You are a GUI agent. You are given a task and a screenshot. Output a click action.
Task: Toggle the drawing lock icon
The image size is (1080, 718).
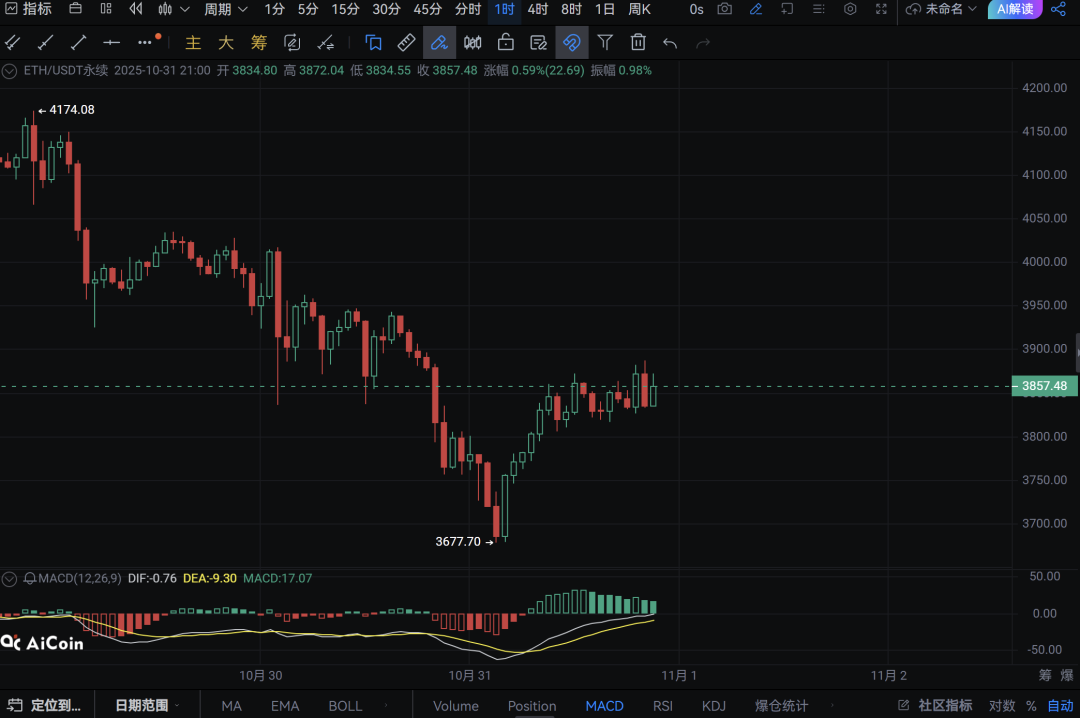[x=506, y=43]
